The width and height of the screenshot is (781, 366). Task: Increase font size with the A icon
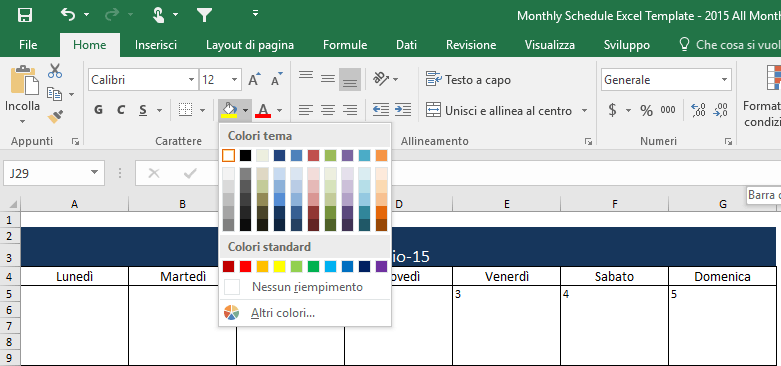255,79
